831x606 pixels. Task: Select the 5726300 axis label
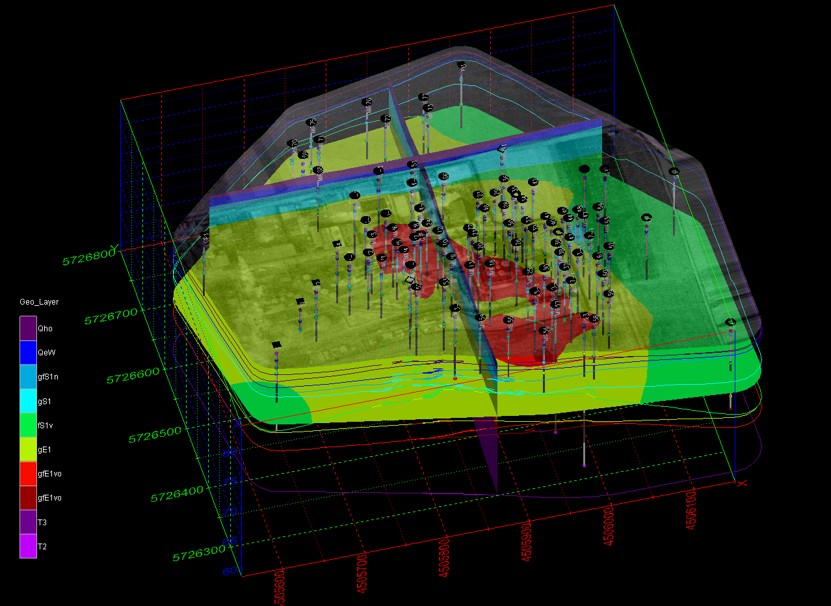[x=199, y=553]
